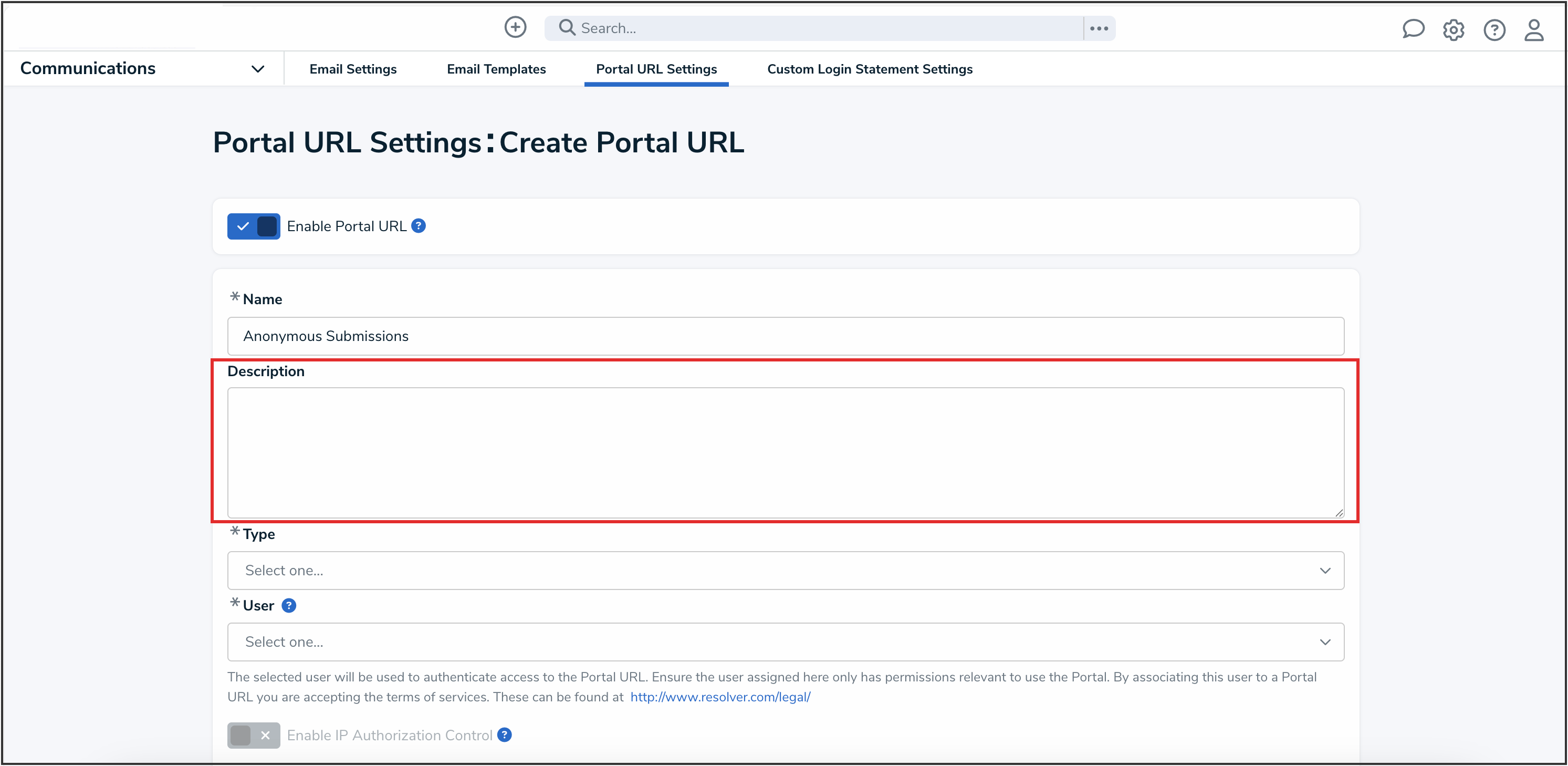Open the user profile icon

click(1533, 29)
